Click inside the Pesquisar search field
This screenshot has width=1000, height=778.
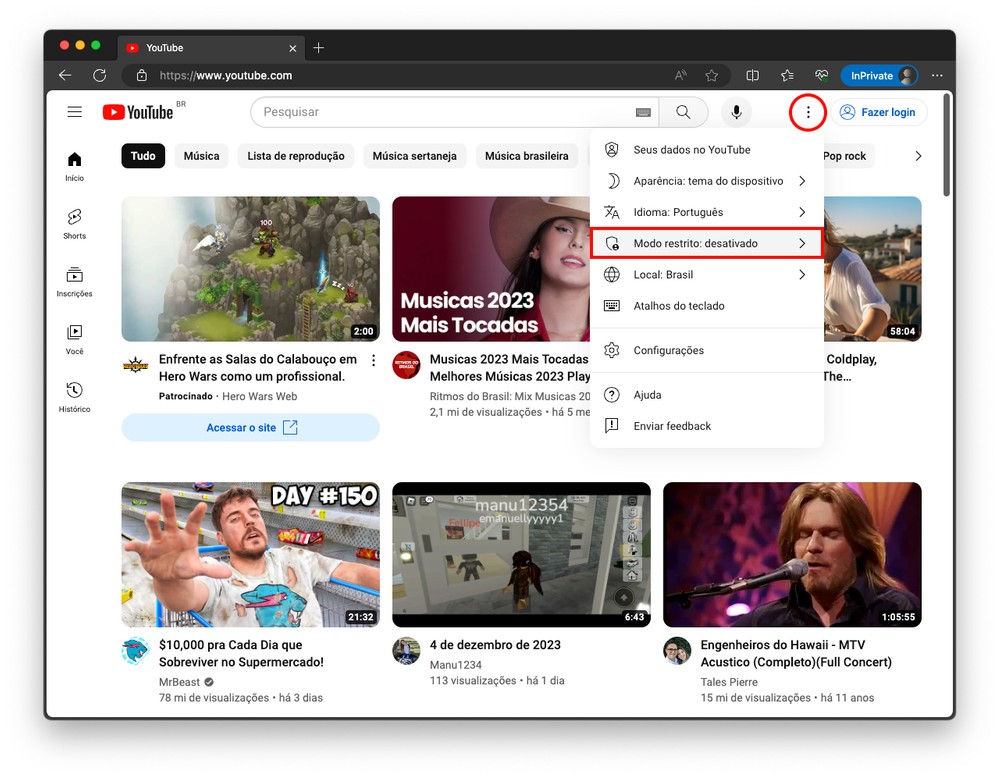(440, 112)
